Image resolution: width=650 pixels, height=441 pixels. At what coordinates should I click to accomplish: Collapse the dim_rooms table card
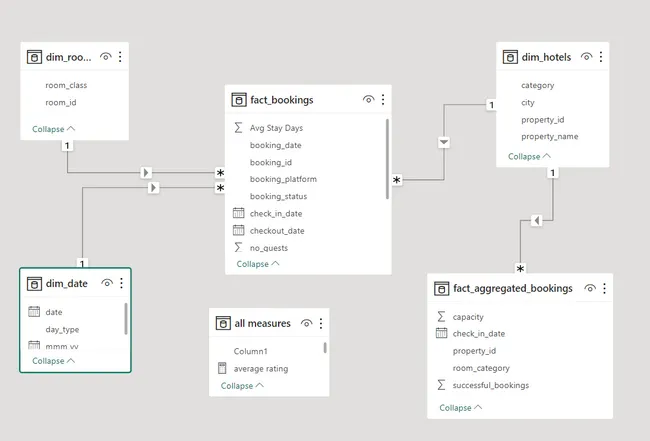click(x=53, y=129)
